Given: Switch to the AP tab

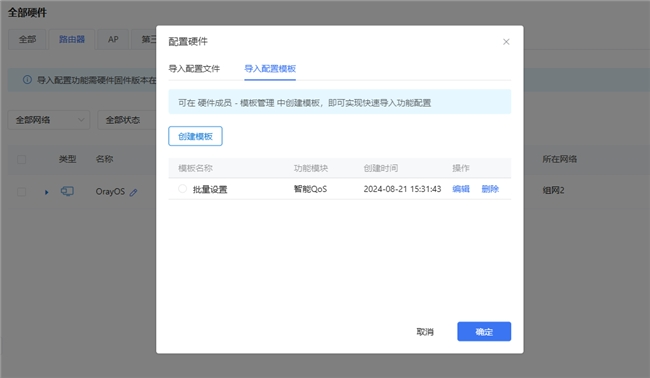Looking at the screenshot, I should tap(113, 39).
